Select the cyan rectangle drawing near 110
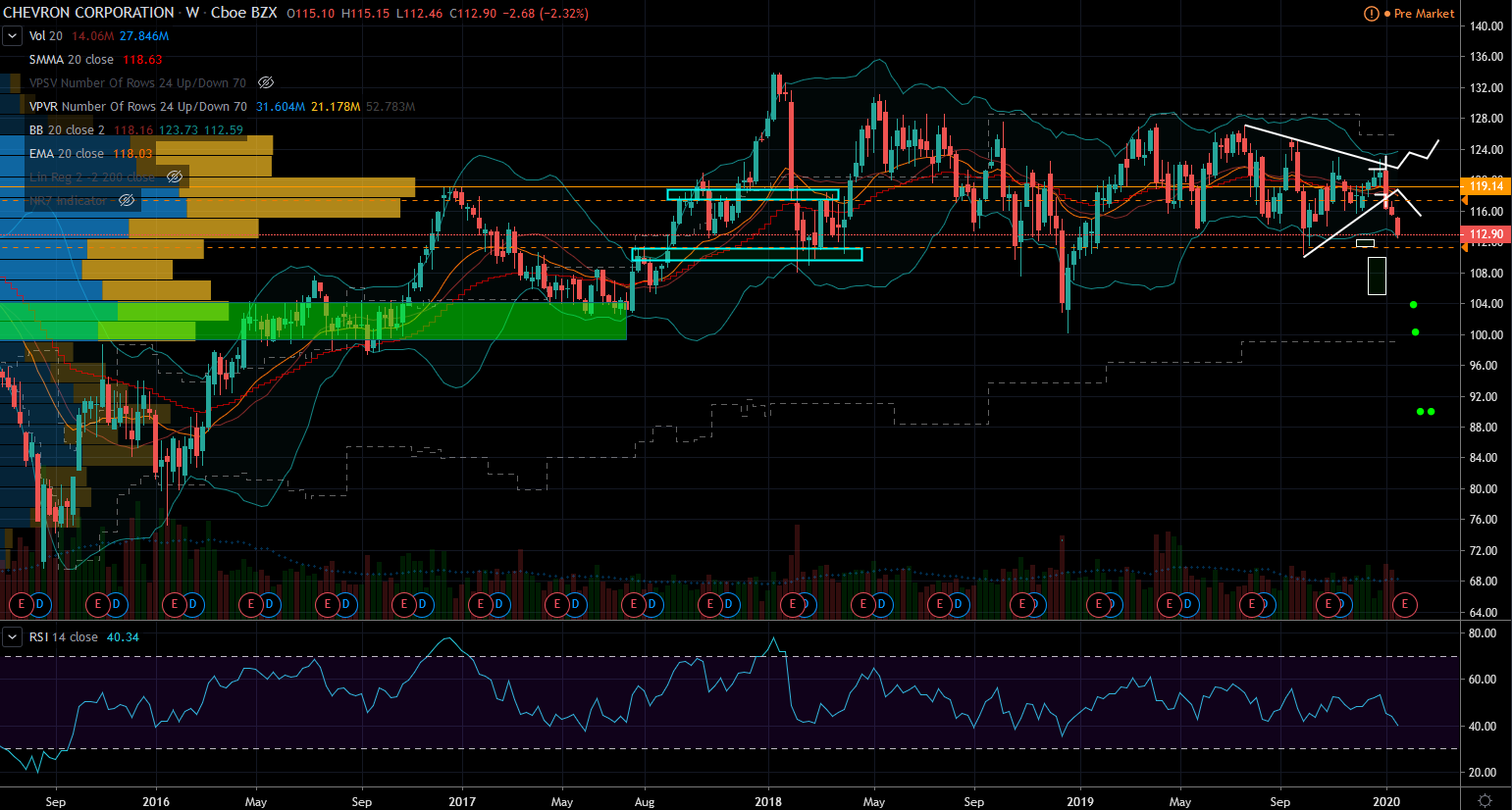 (747, 254)
